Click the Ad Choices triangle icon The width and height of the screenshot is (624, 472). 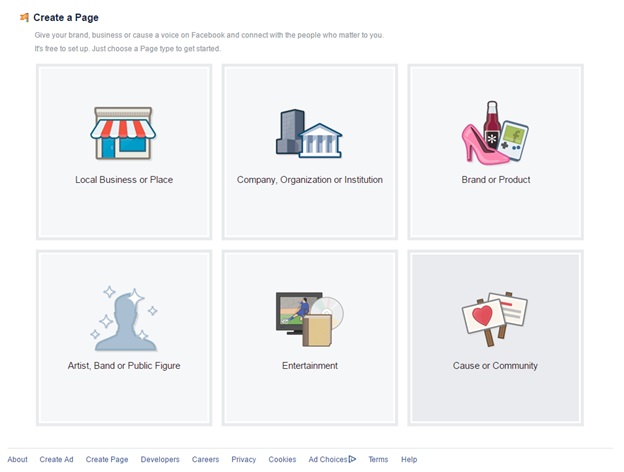352,459
